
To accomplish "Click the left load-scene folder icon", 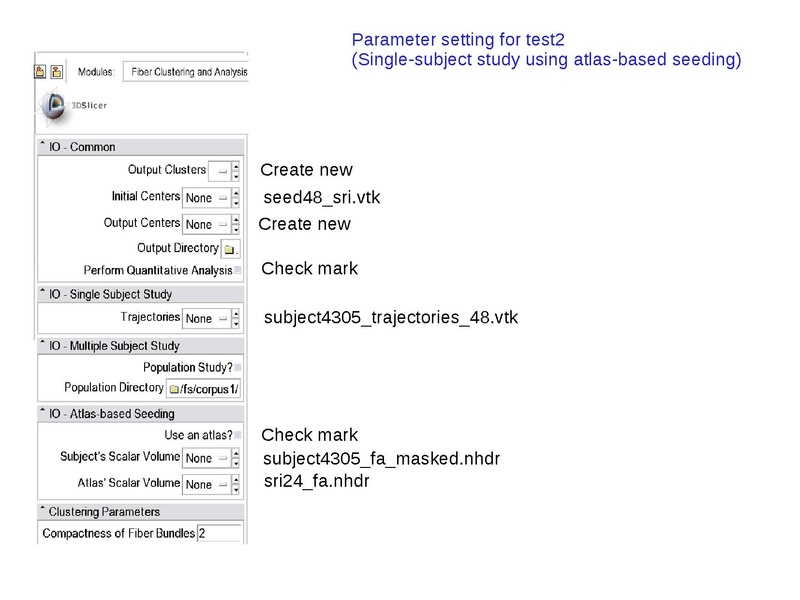I will (40, 70).
